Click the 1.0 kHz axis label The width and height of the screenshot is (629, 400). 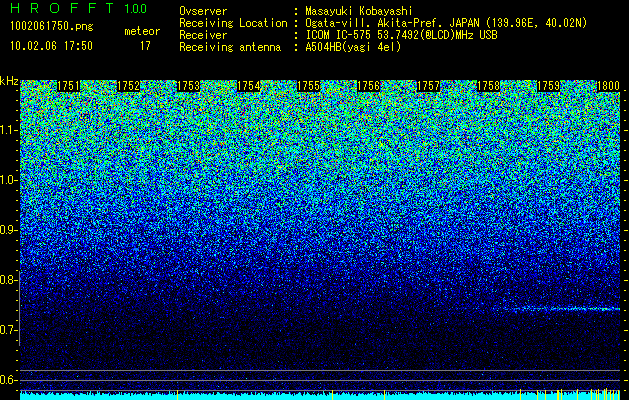pyautogui.click(x=9, y=180)
